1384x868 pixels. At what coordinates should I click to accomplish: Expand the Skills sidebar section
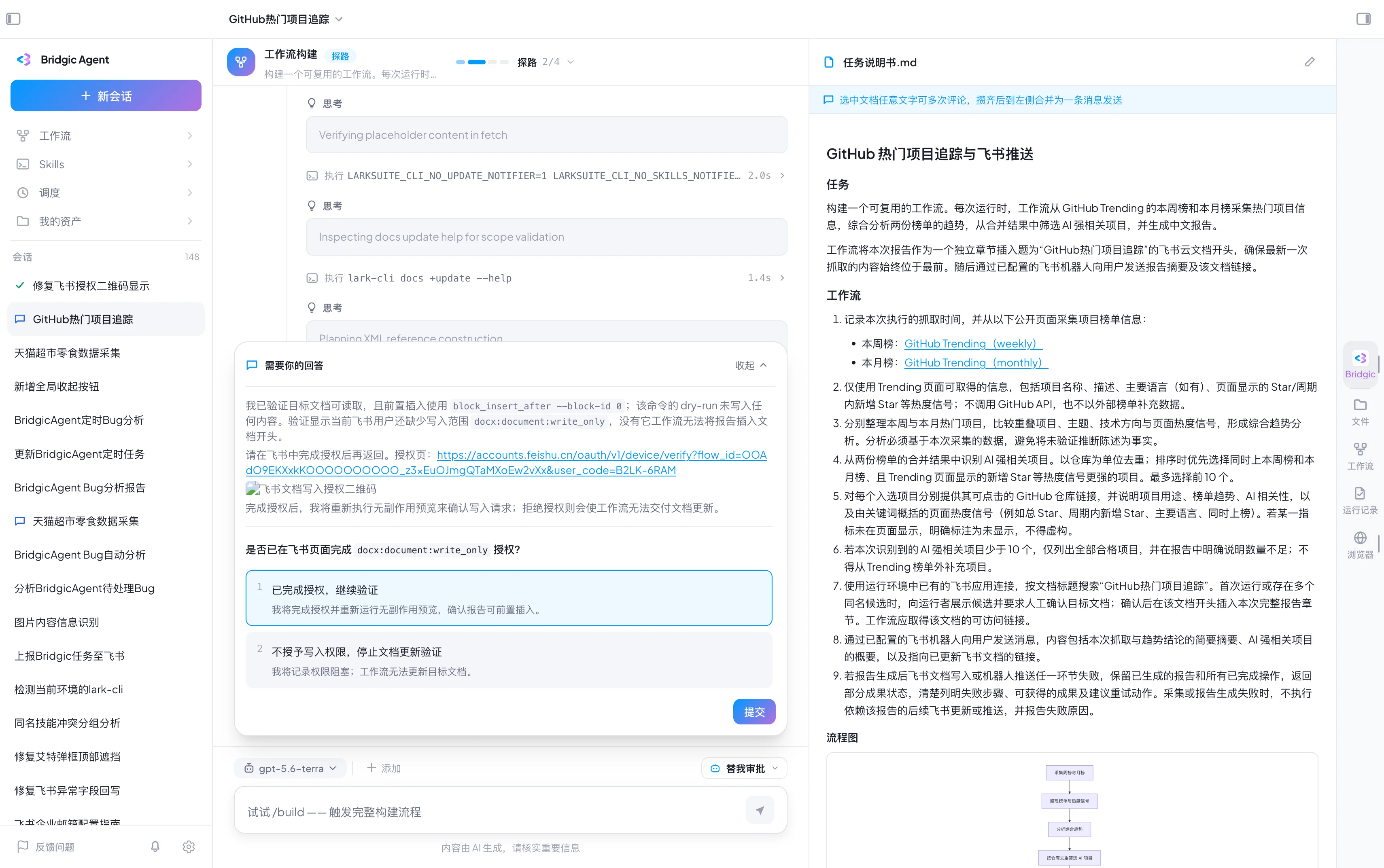pos(189,164)
